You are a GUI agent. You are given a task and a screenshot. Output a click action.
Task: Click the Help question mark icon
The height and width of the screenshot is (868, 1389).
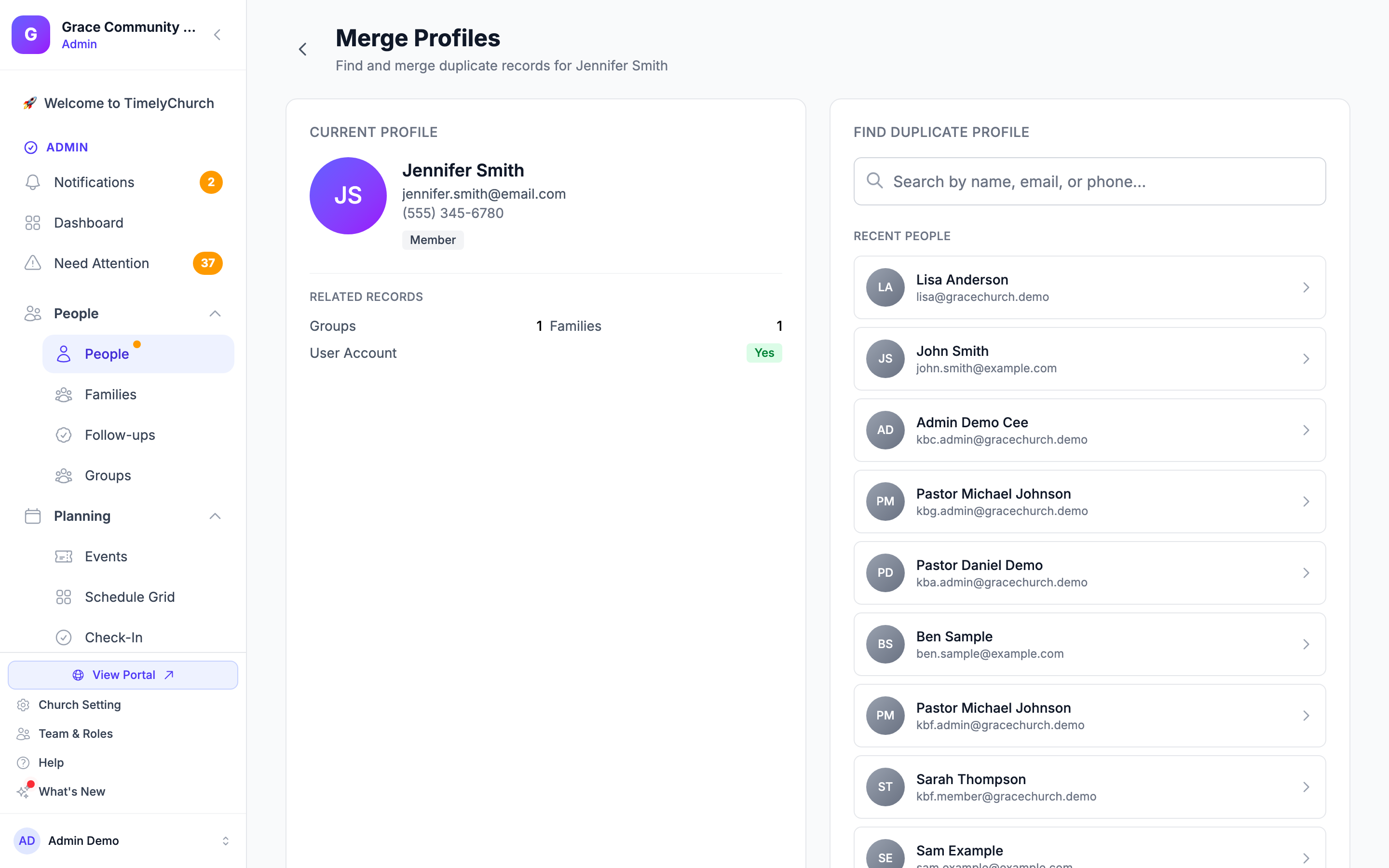[24, 762]
